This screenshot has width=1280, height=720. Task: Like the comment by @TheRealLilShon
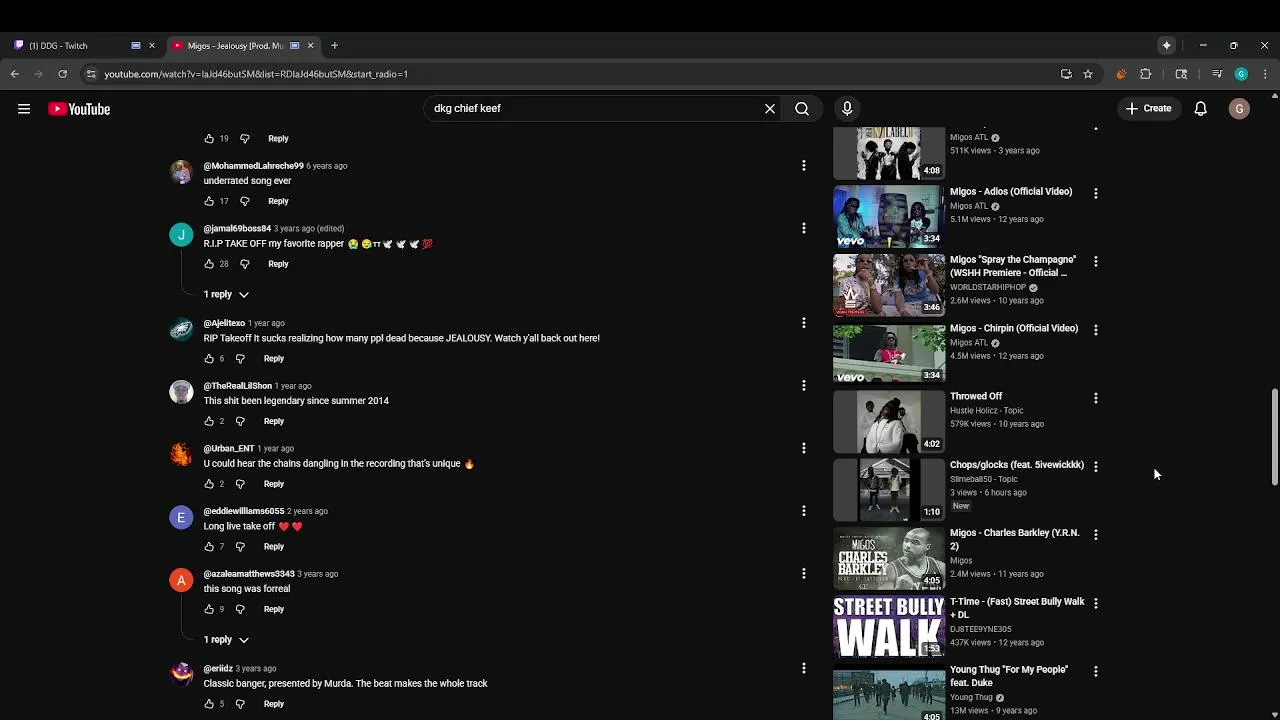[209, 421]
